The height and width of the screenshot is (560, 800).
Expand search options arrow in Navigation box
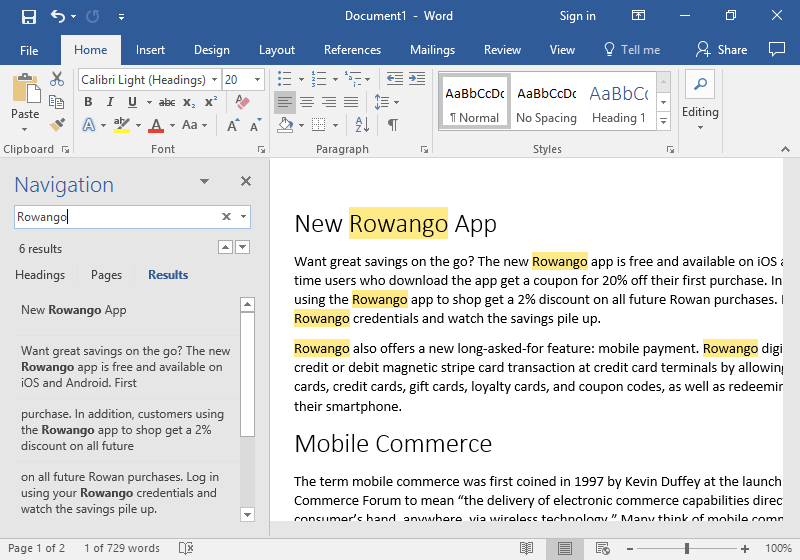[243, 216]
